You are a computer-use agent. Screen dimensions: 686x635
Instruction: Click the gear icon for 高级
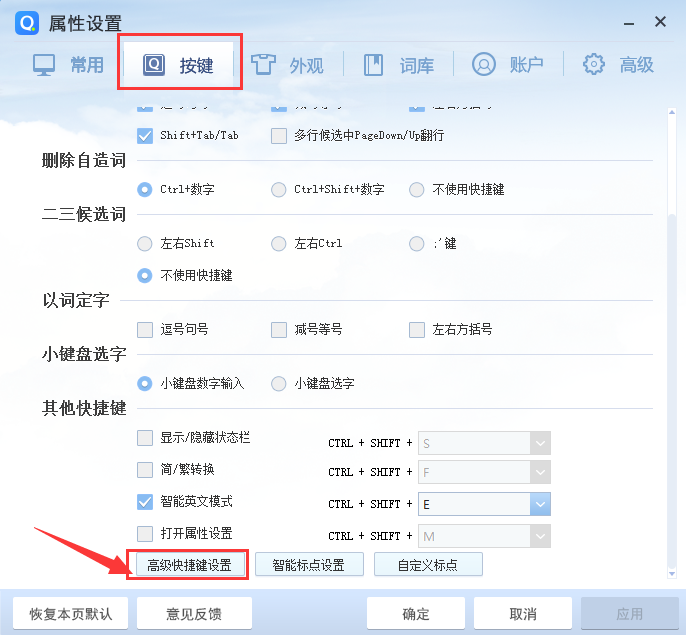[594, 65]
